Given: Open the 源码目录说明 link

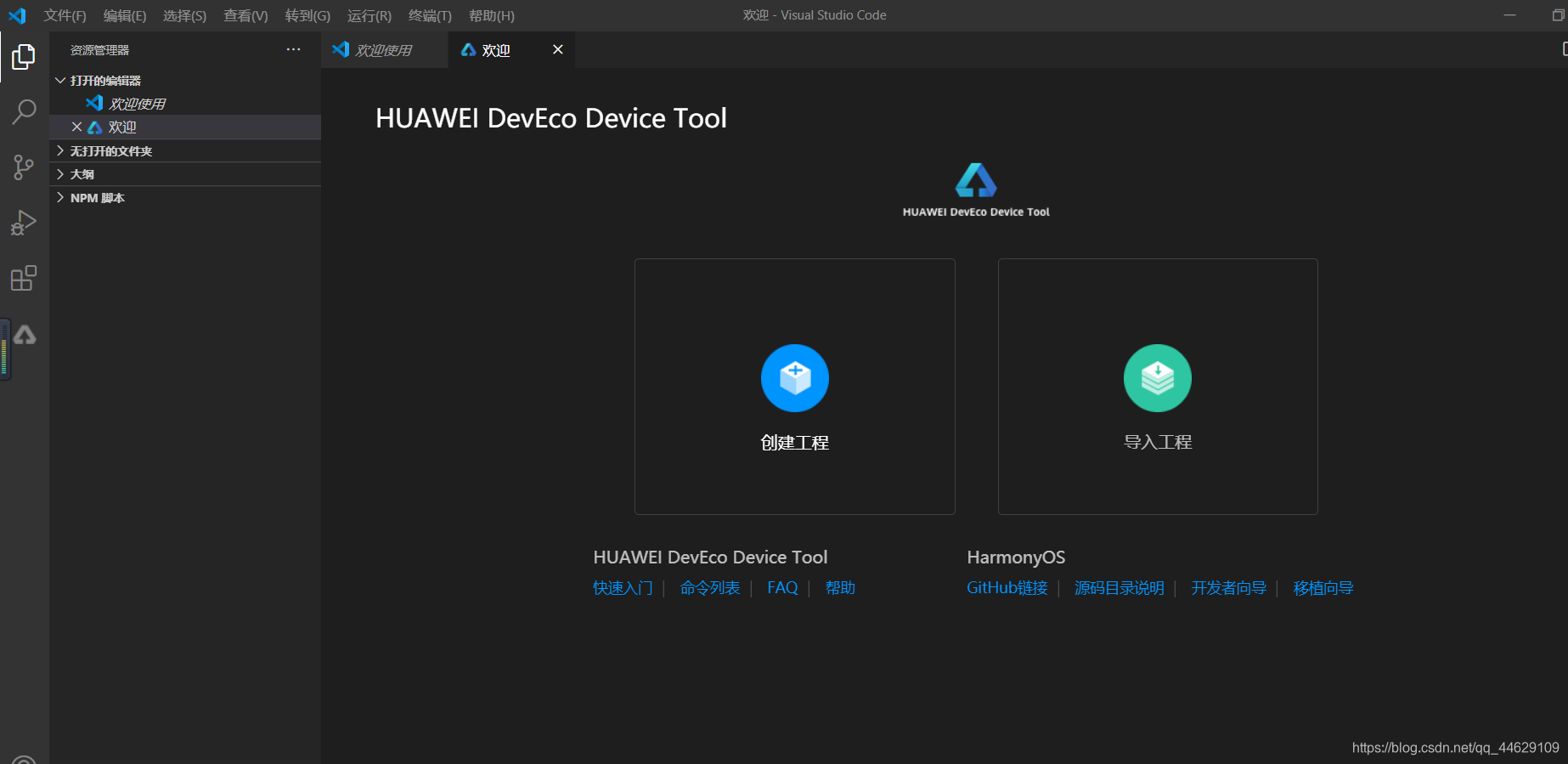Looking at the screenshot, I should coord(1120,588).
